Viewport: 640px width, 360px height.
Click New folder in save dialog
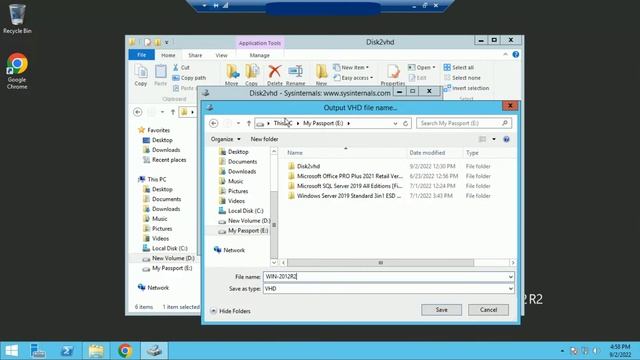point(264,139)
